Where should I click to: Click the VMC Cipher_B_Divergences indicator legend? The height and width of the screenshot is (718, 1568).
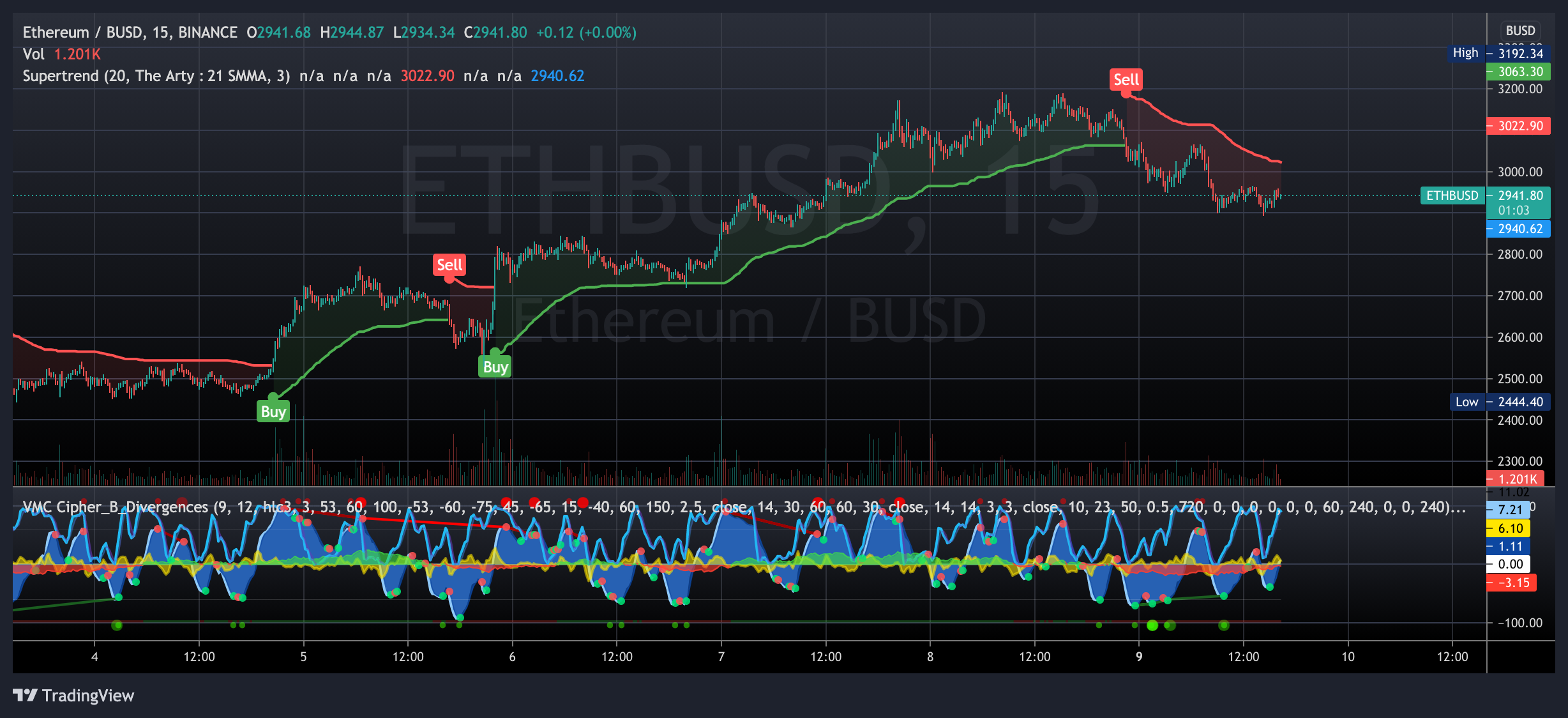pyautogui.click(x=744, y=507)
